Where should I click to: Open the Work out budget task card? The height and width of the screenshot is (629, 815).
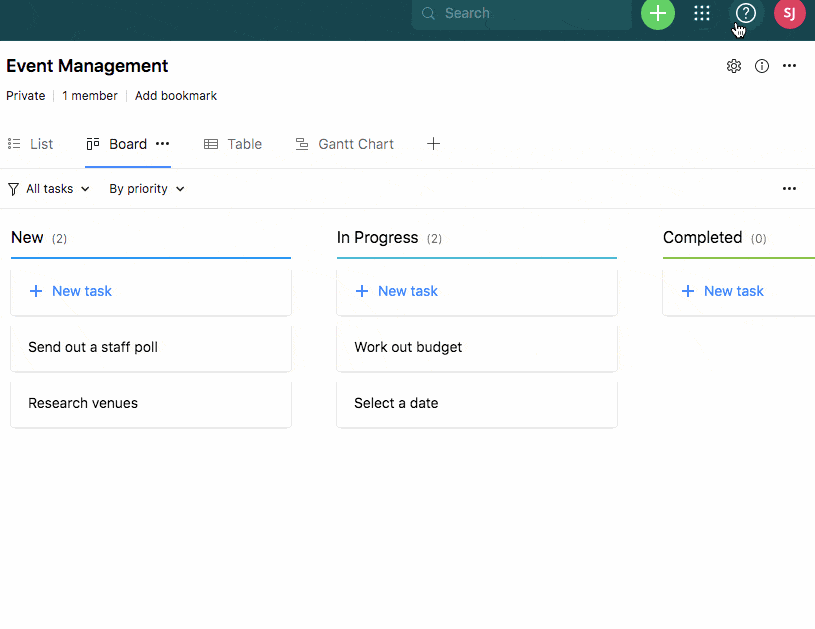(476, 347)
